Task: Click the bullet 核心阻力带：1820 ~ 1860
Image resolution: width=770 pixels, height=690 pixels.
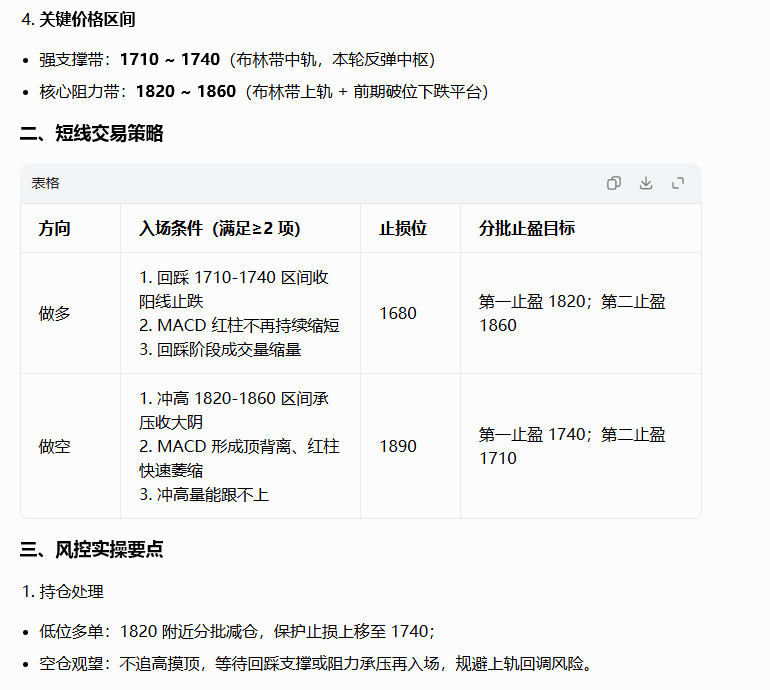Action: point(138,92)
